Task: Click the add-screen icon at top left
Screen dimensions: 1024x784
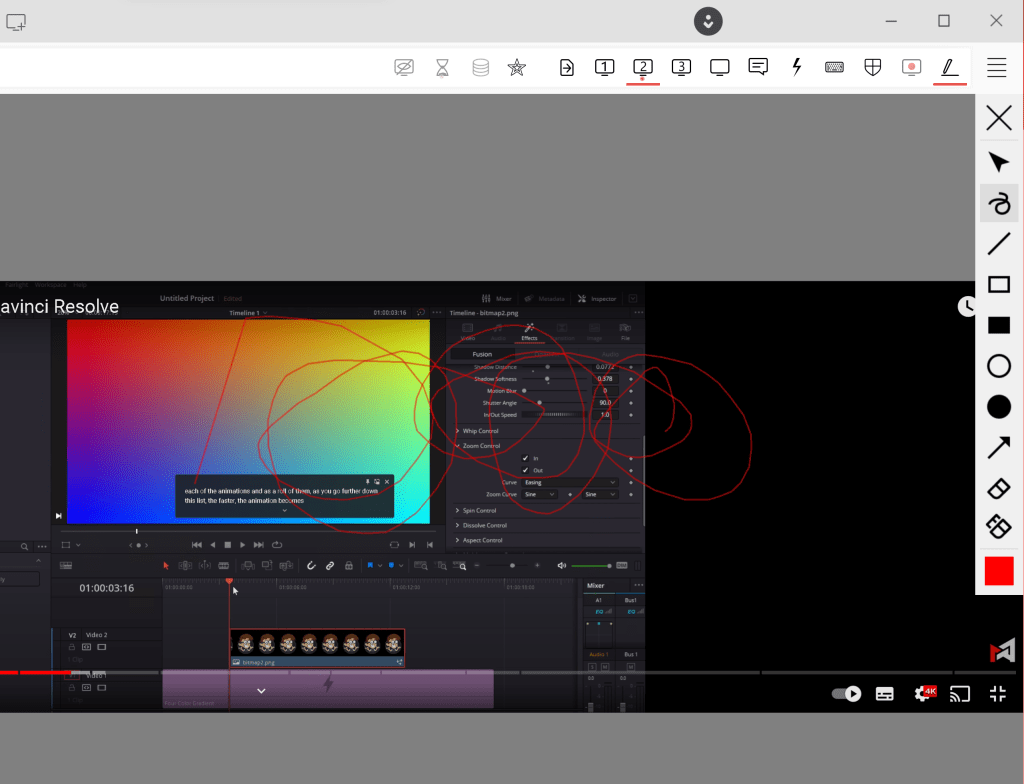Action: [16, 22]
